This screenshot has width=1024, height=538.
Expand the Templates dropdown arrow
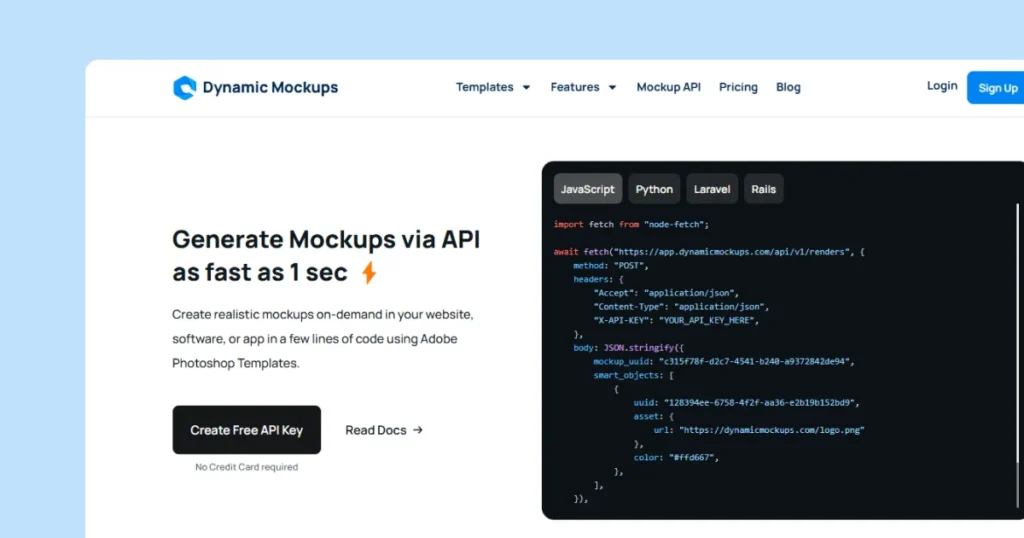click(526, 87)
